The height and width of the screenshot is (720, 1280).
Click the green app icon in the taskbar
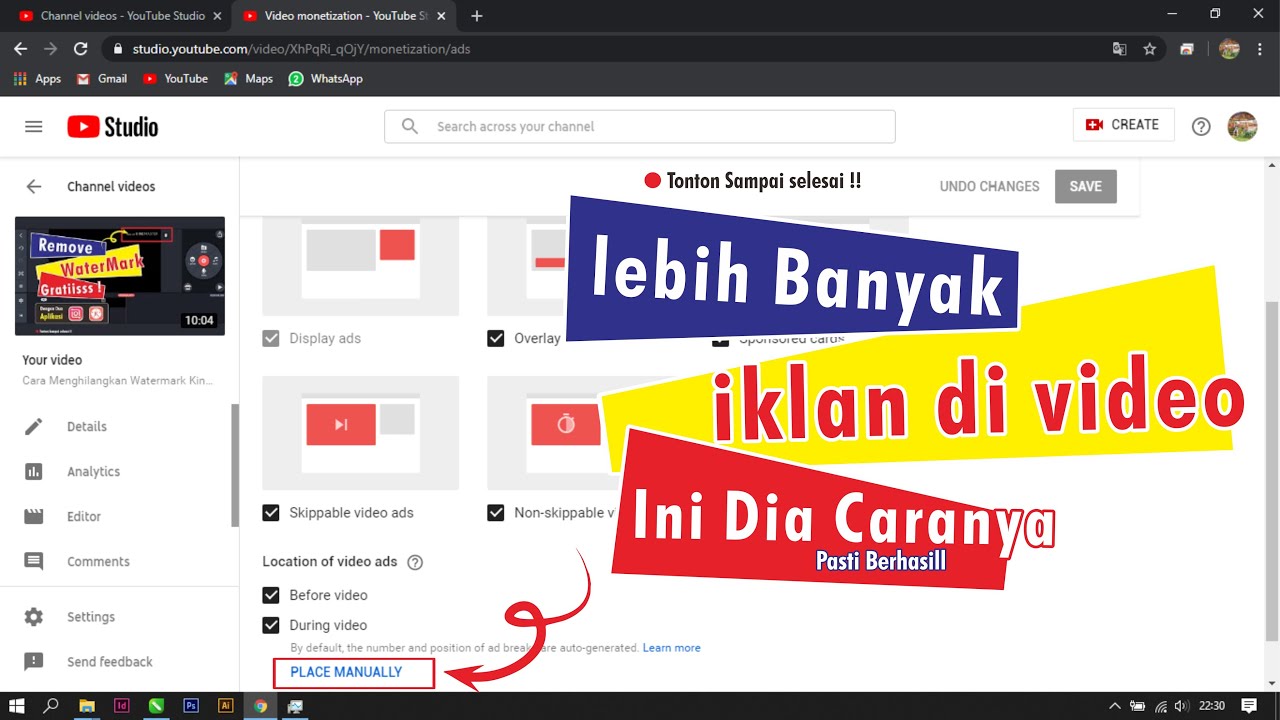[x=156, y=706]
